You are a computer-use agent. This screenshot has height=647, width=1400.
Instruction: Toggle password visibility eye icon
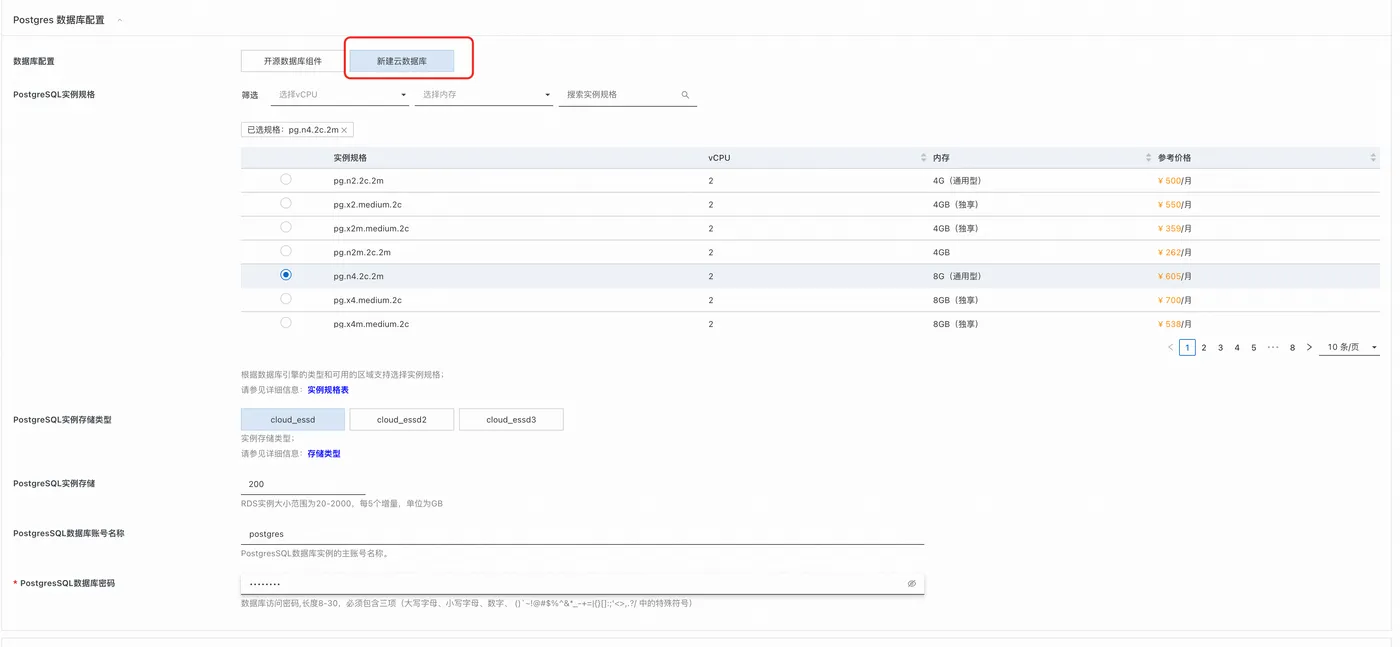(x=912, y=584)
